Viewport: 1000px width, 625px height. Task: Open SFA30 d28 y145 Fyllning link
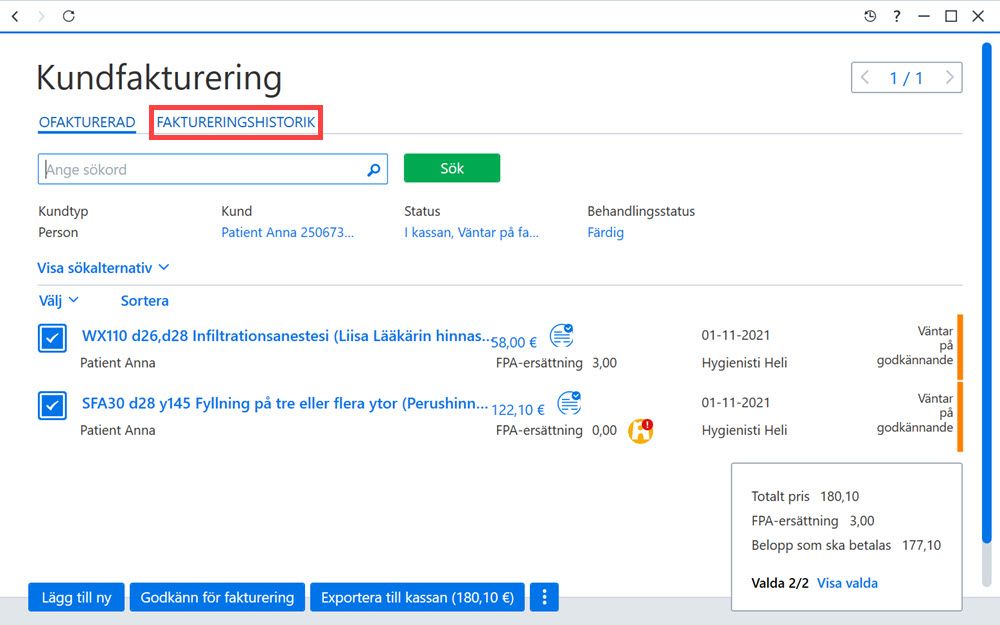point(285,403)
